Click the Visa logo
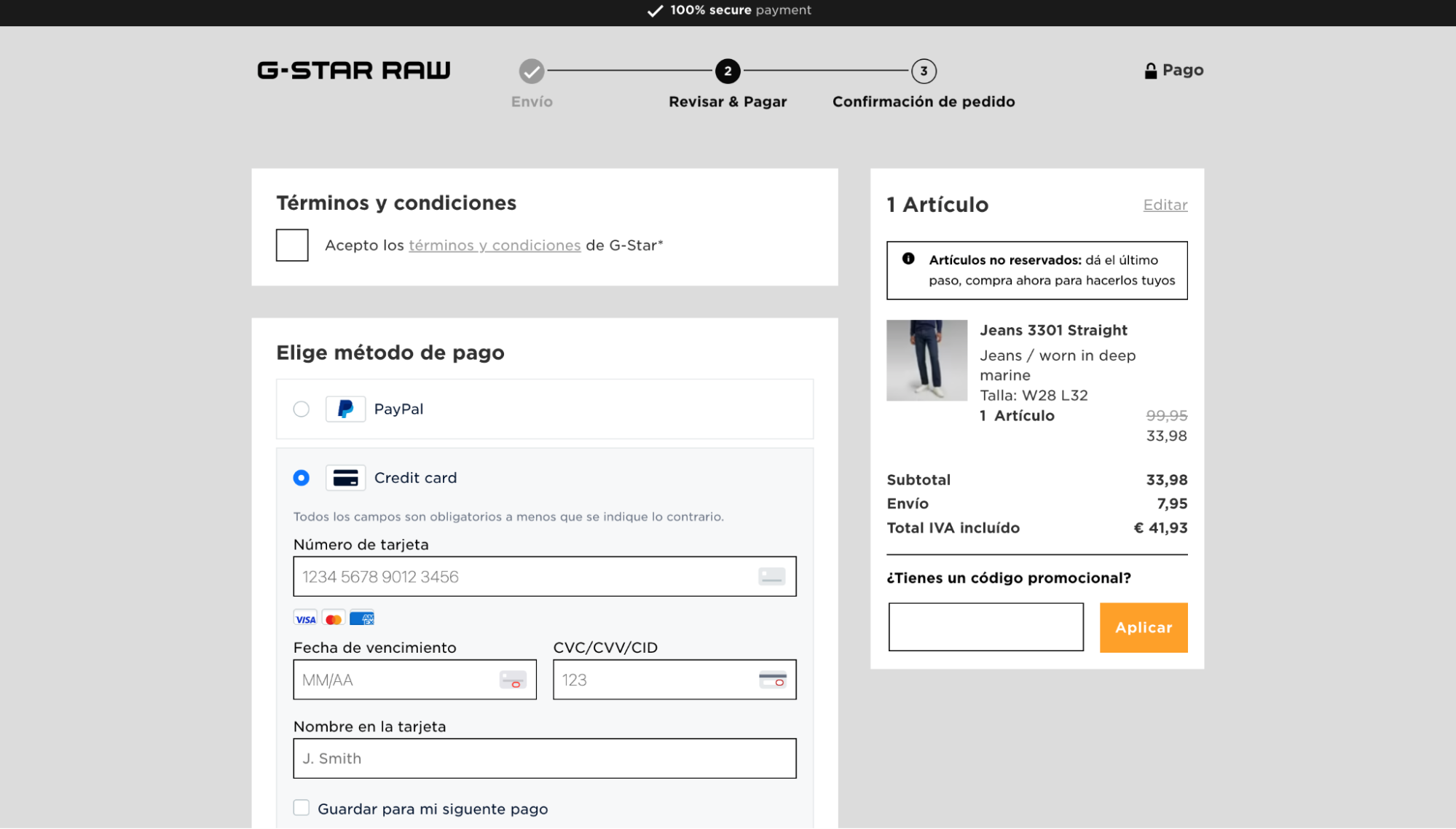 point(306,618)
